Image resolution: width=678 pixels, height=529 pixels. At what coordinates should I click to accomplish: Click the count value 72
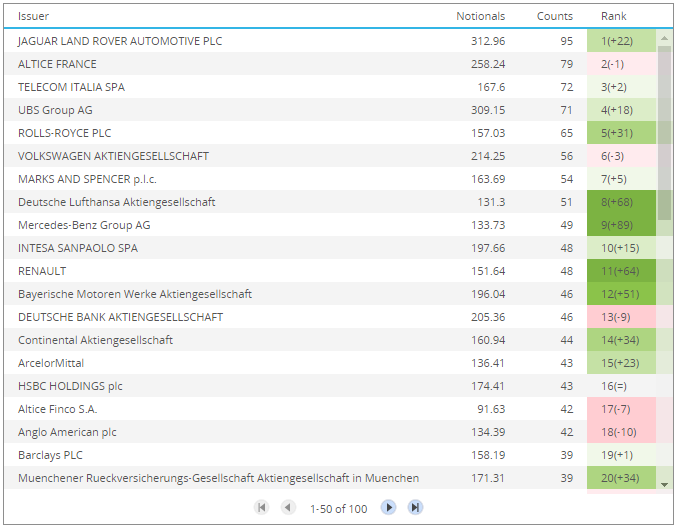(566, 87)
